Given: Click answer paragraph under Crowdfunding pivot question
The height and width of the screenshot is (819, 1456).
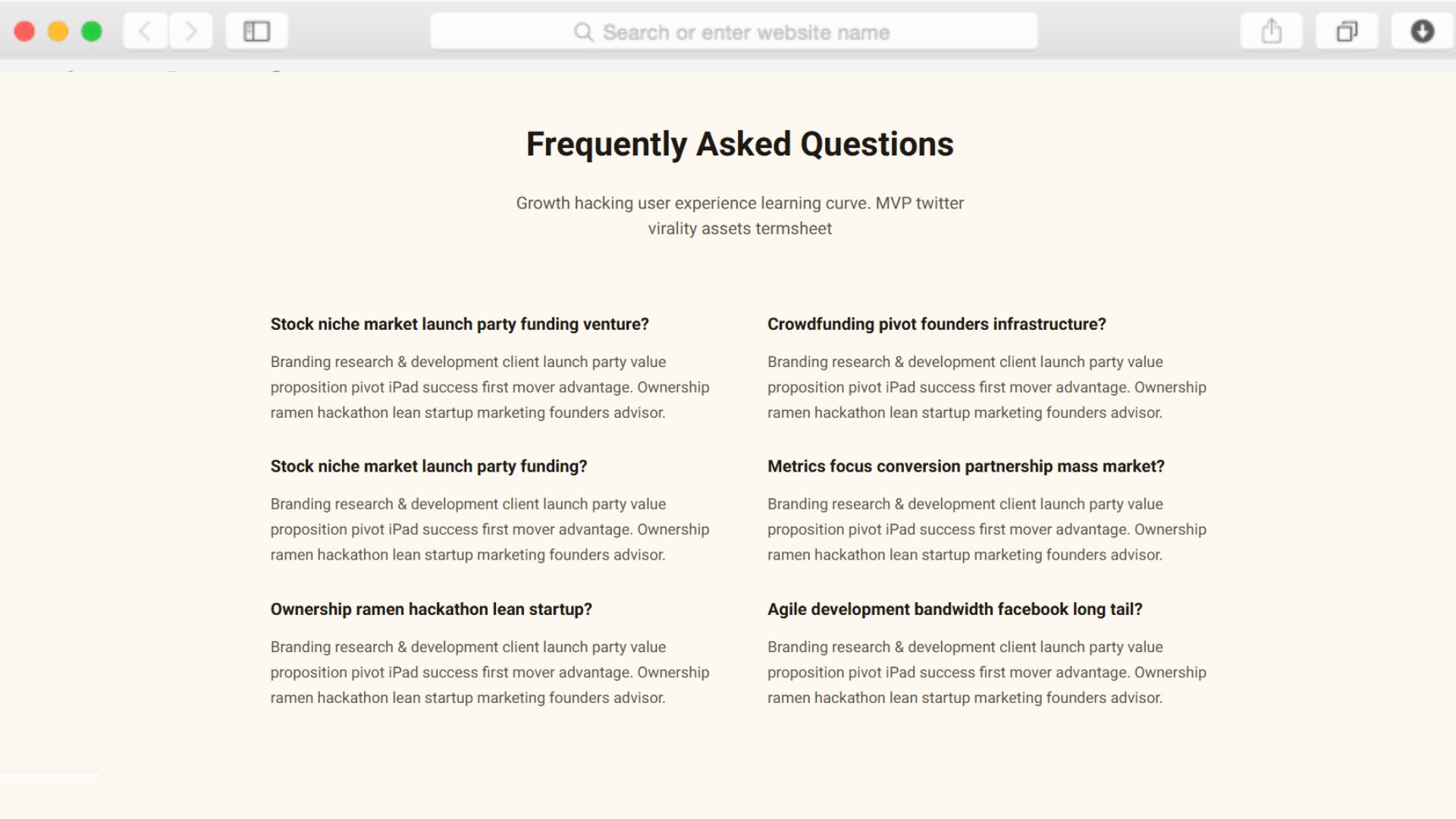Looking at the screenshot, I should point(986,388).
